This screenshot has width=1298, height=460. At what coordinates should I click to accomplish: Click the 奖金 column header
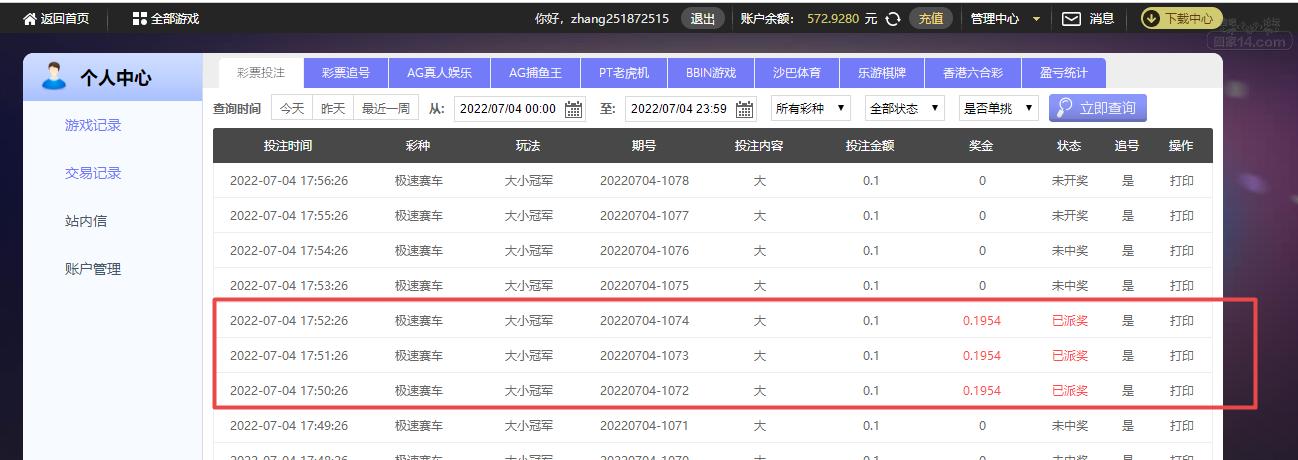tap(981, 145)
